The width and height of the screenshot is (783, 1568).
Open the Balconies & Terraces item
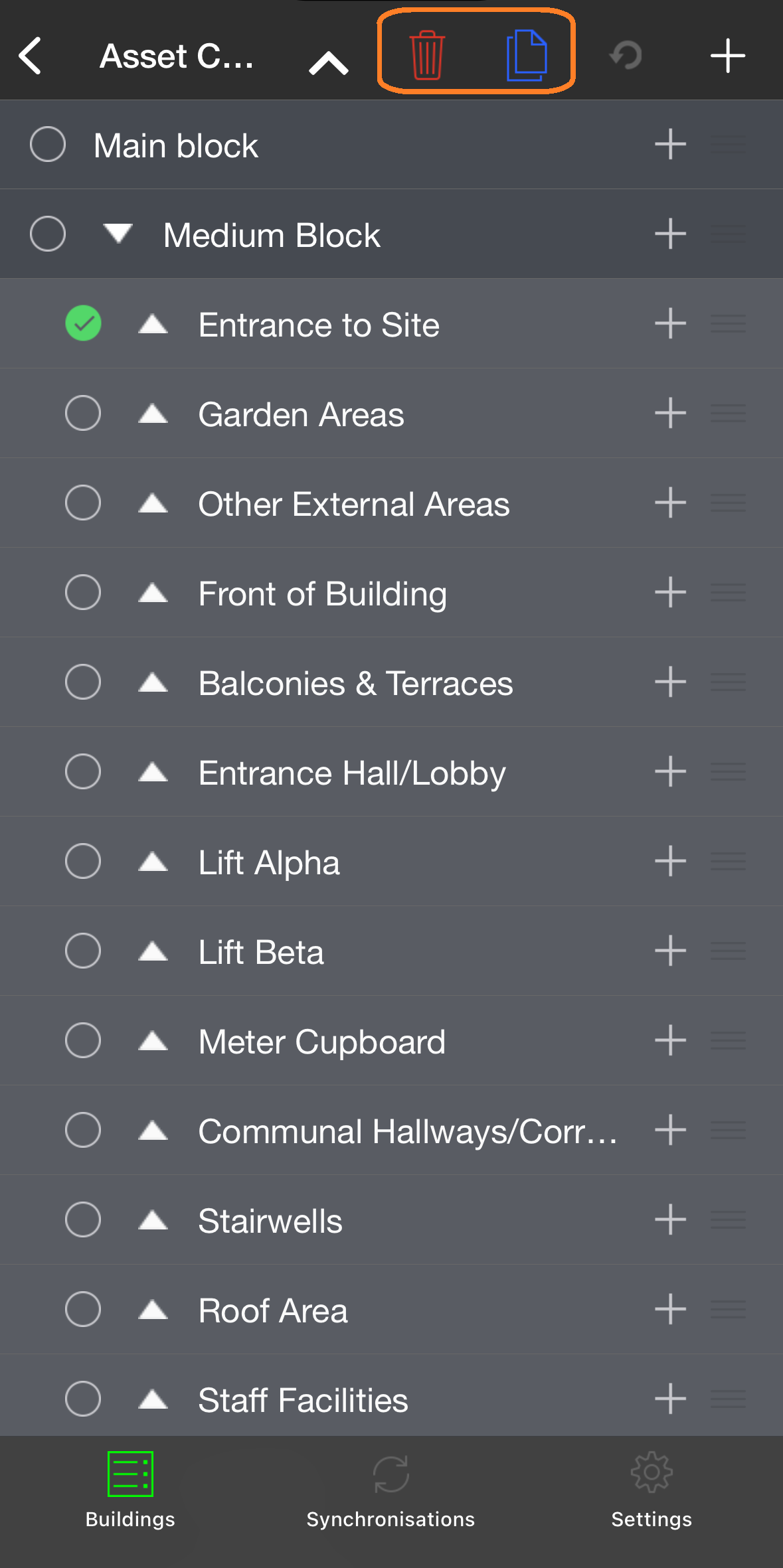tap(356, 683)
